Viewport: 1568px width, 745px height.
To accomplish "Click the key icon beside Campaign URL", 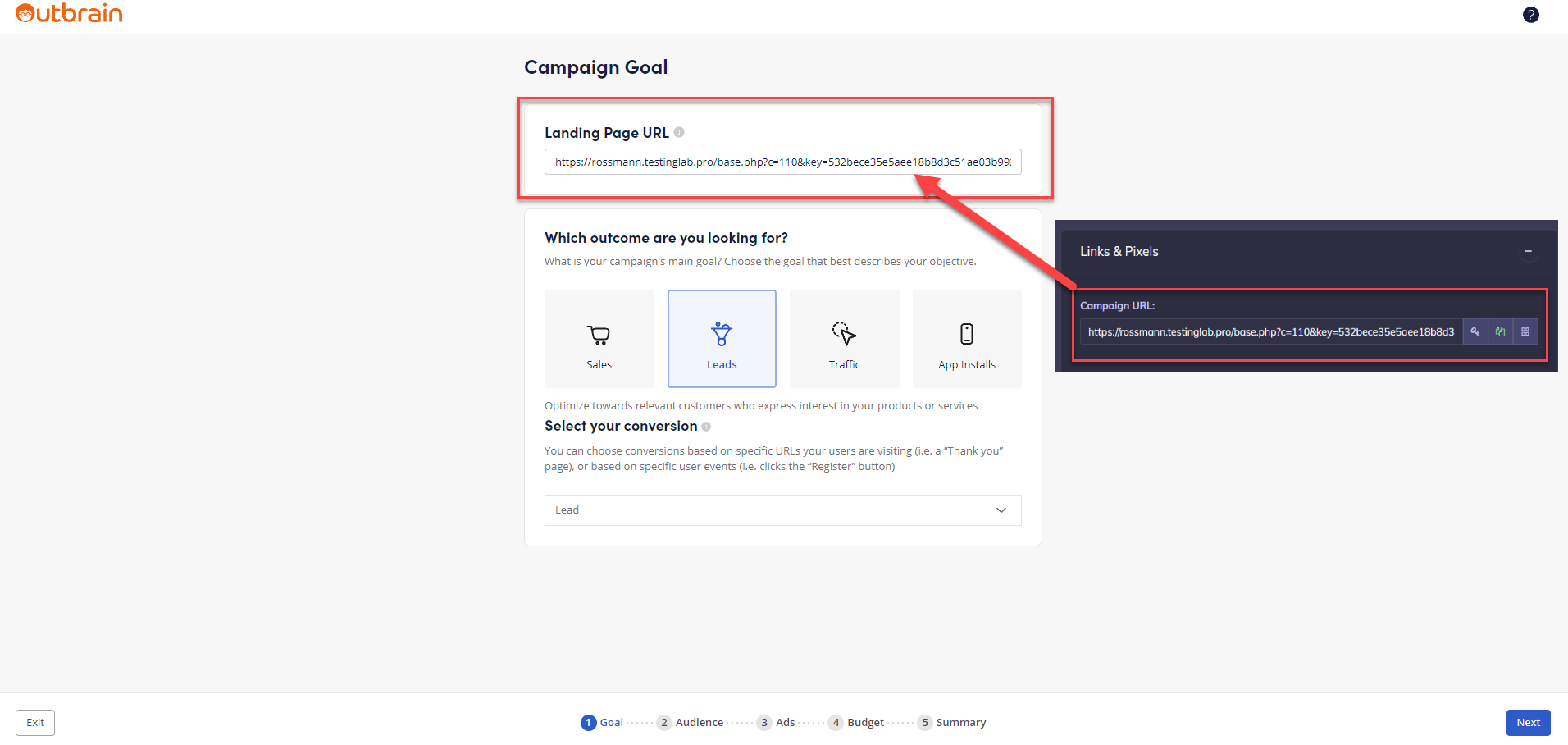I will [1475, 331].
